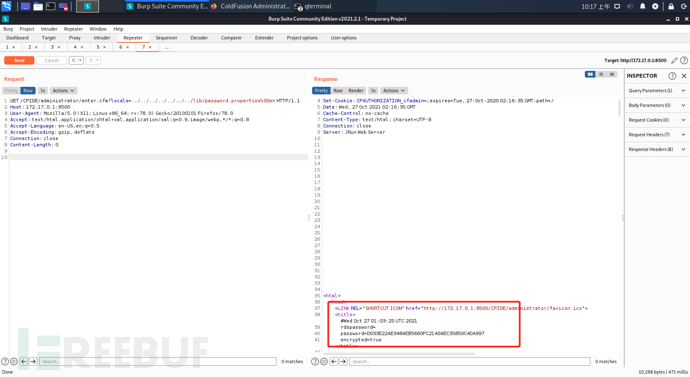
Task: Open history forward dropdown arrow
Action: pos(97,60)
